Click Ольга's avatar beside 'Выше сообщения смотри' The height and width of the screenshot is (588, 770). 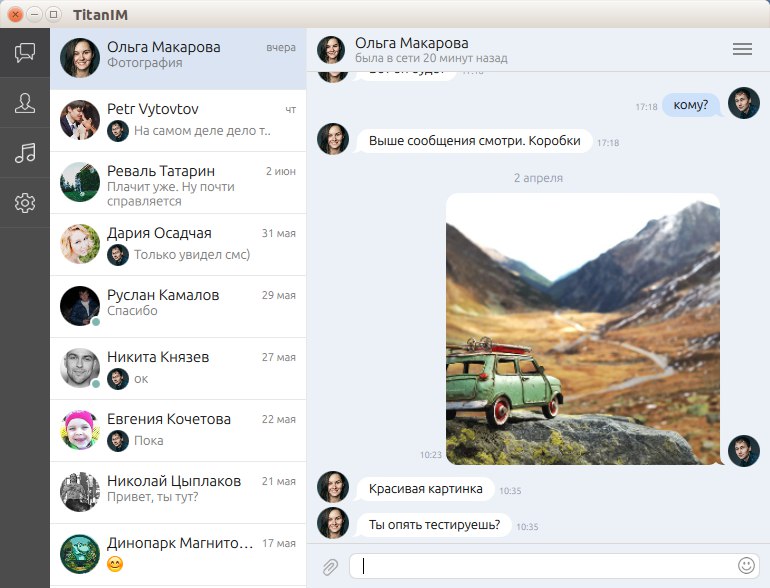(x=333, y=139)
